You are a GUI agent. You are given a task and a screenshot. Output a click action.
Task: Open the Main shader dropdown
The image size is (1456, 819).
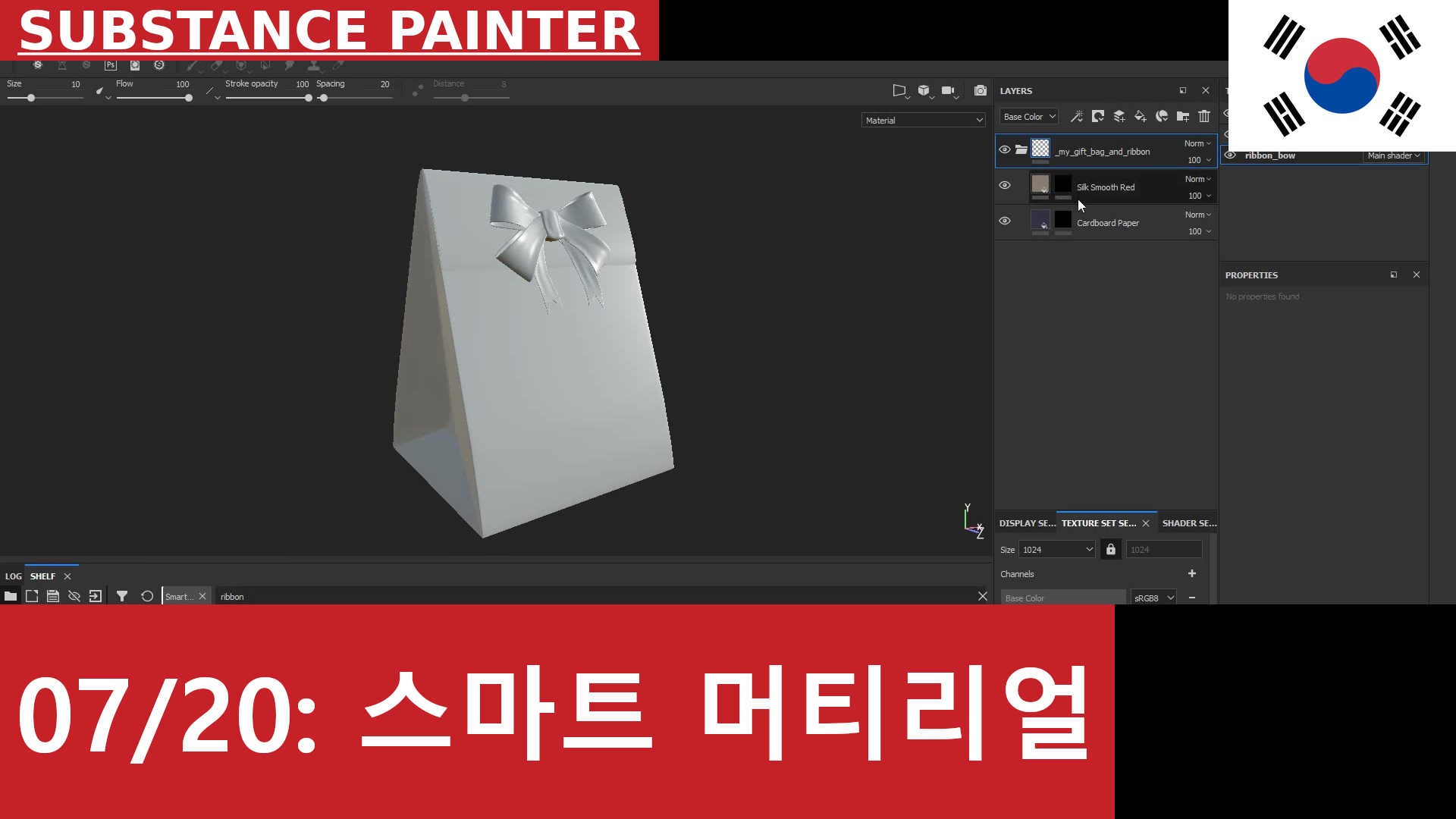coord(1394,155)
